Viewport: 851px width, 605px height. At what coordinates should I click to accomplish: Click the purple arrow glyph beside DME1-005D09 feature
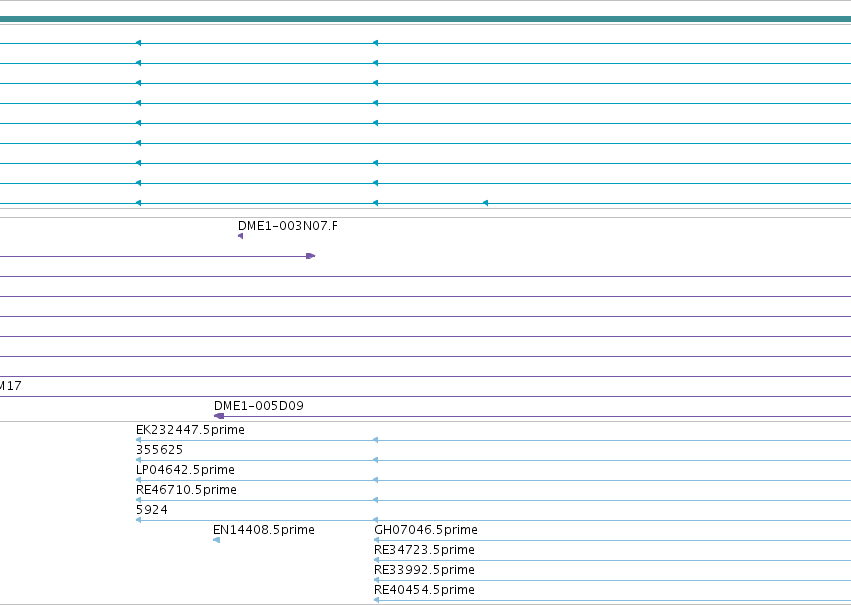click(x=219, y=416)
